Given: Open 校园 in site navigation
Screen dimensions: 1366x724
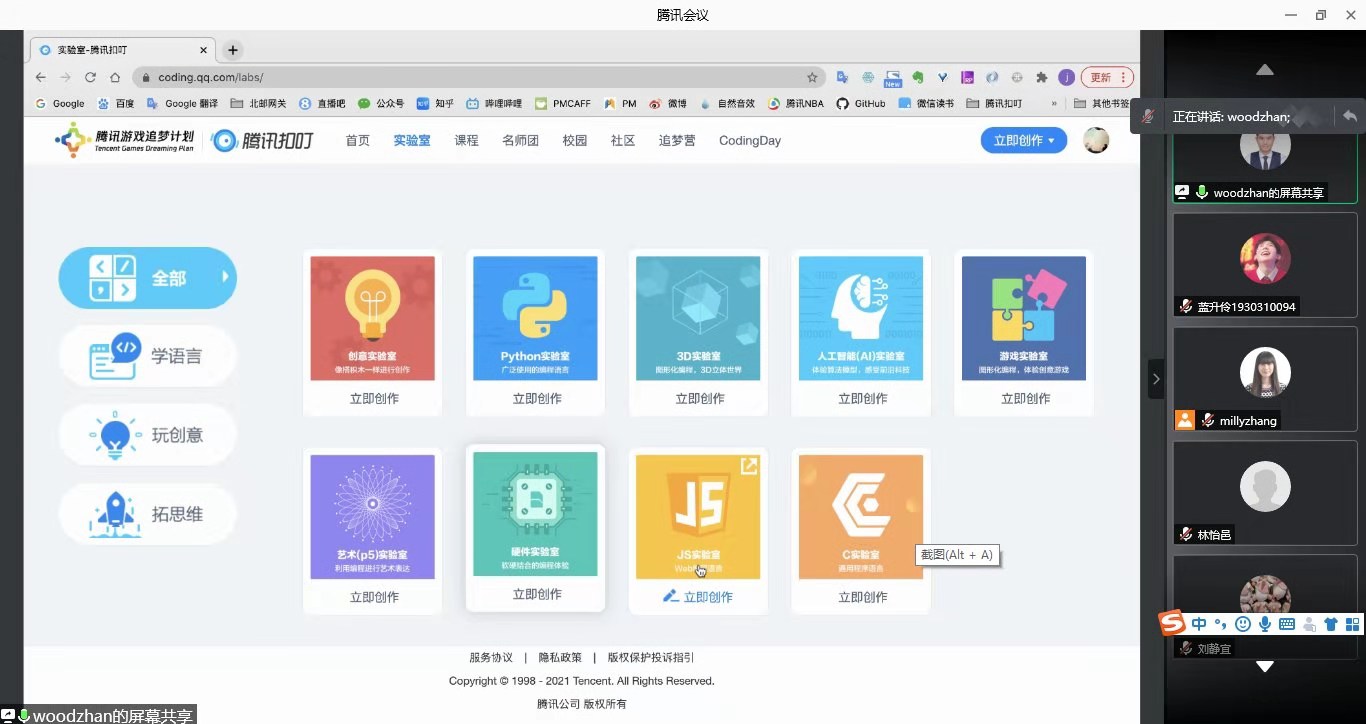Looking at the screenshot, I should coord(575,141).
